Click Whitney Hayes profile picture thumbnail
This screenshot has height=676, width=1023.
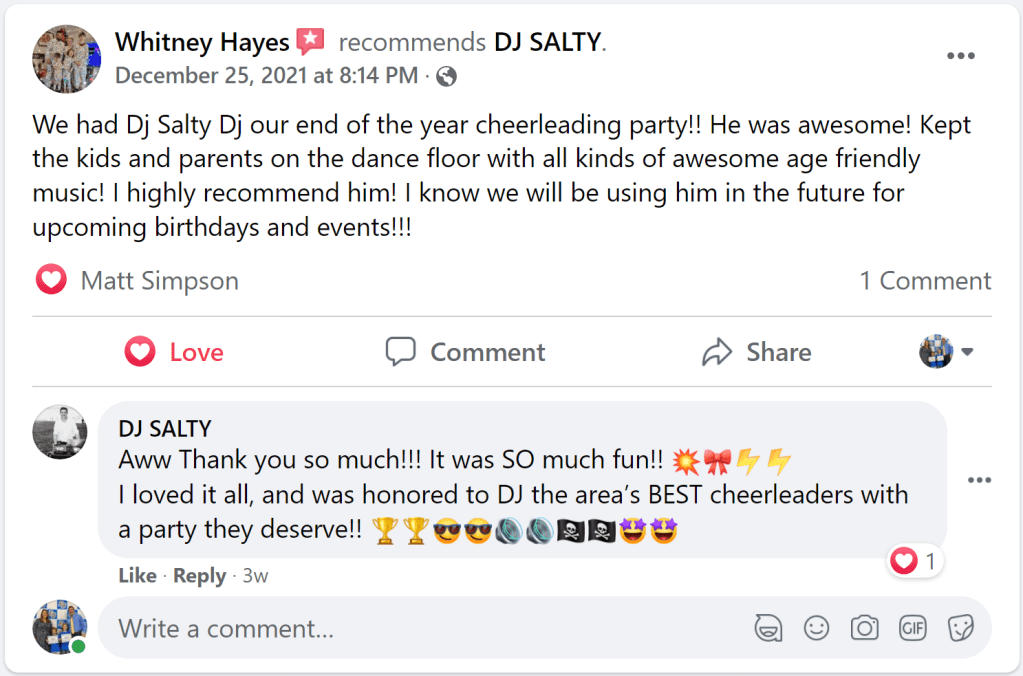(x=67, y=59)
